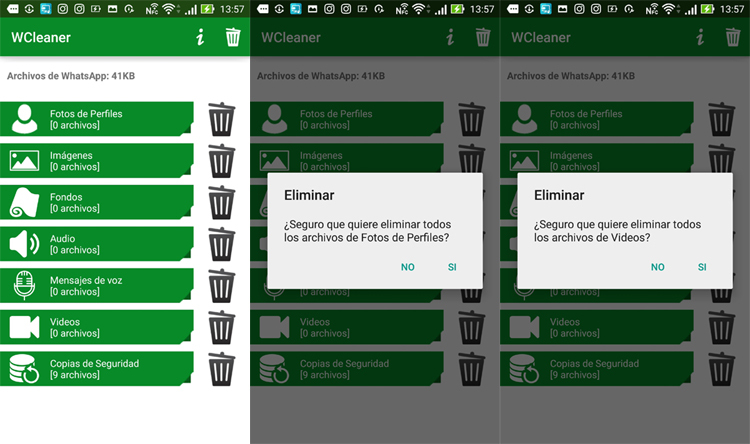
Task: Open Copias de Seguridad row on the undimmed screen
Action: click(98, 369)
